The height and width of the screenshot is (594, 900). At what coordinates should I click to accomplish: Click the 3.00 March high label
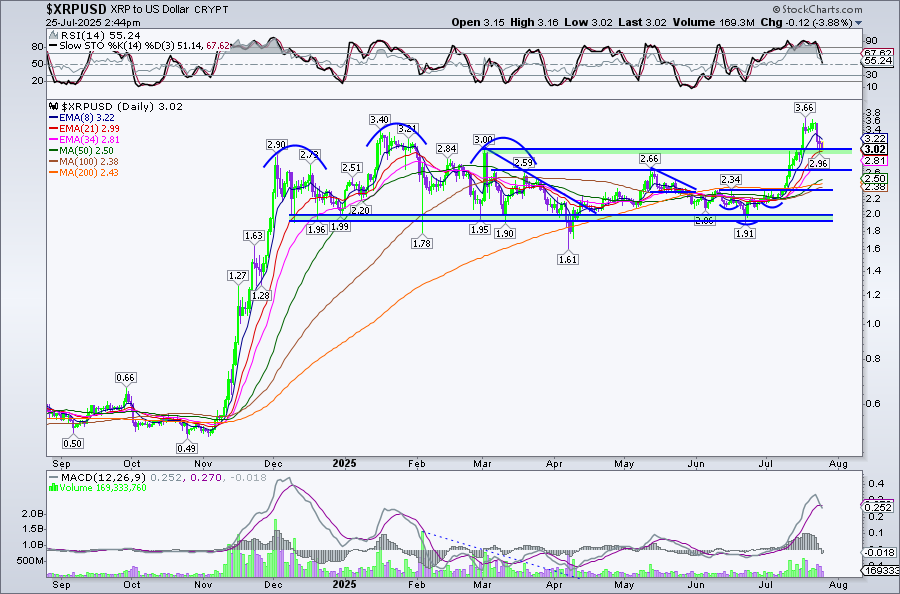tap(483, 139)
